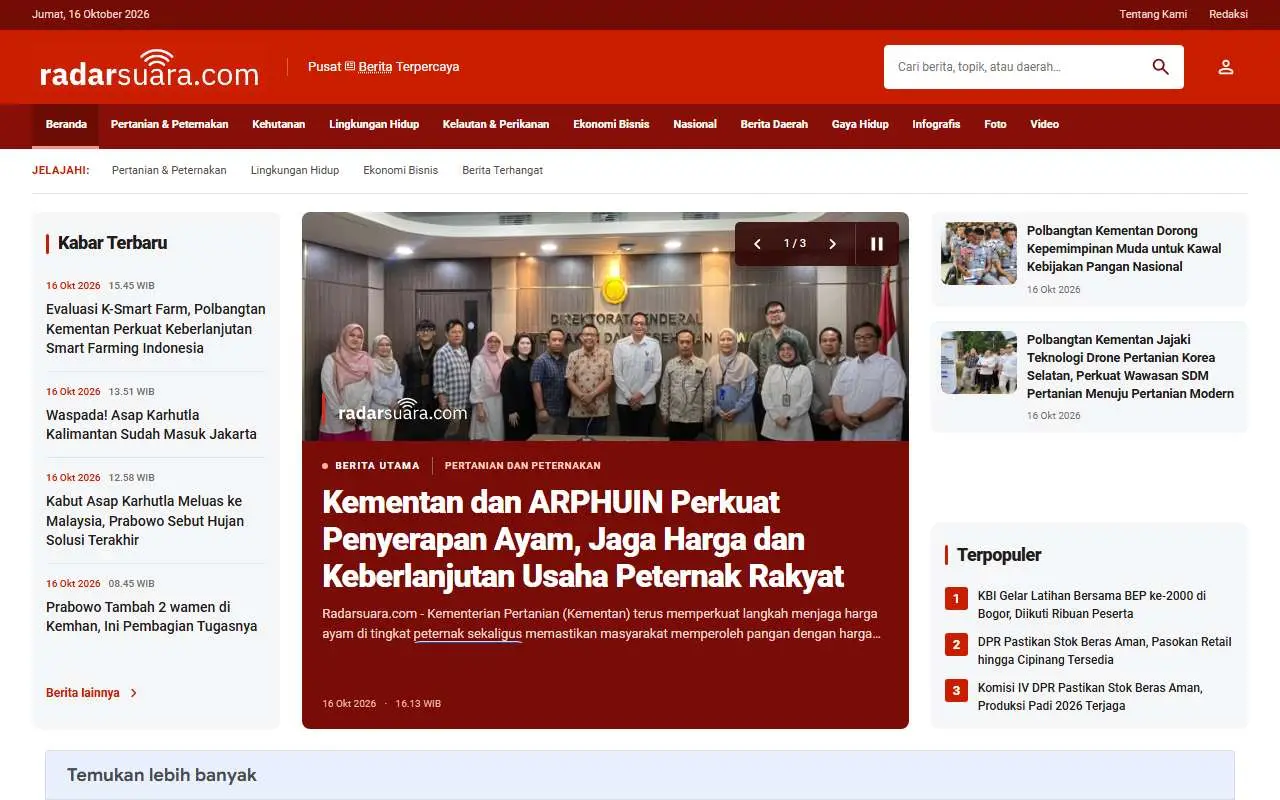Click the search magnifier icon
The image size is (1280, 800).
1160,67
